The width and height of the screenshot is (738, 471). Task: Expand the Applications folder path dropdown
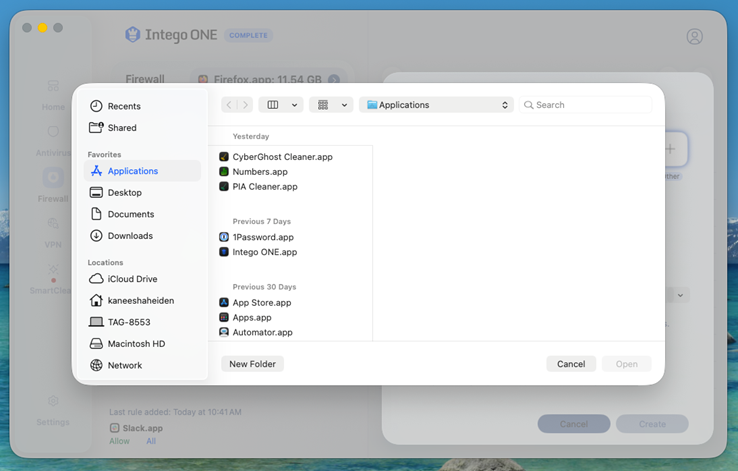[x=436, y=105]
